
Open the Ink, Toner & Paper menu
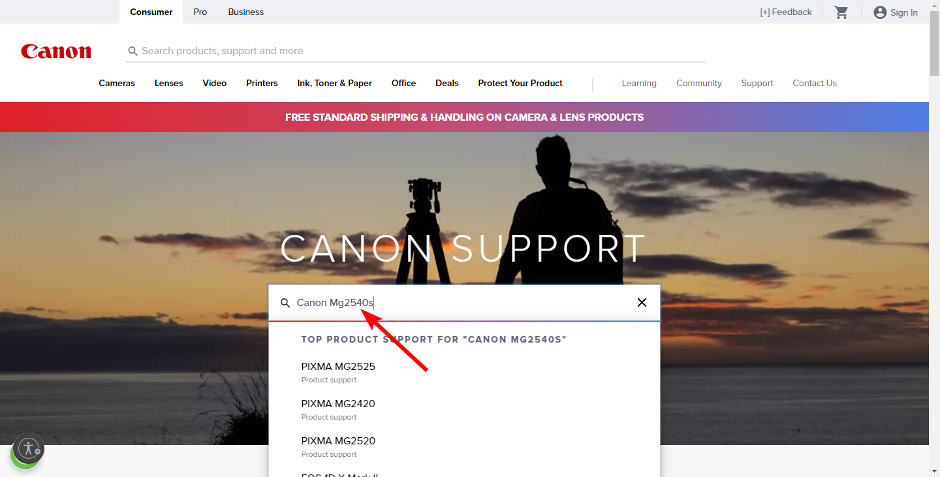point(335,83)
